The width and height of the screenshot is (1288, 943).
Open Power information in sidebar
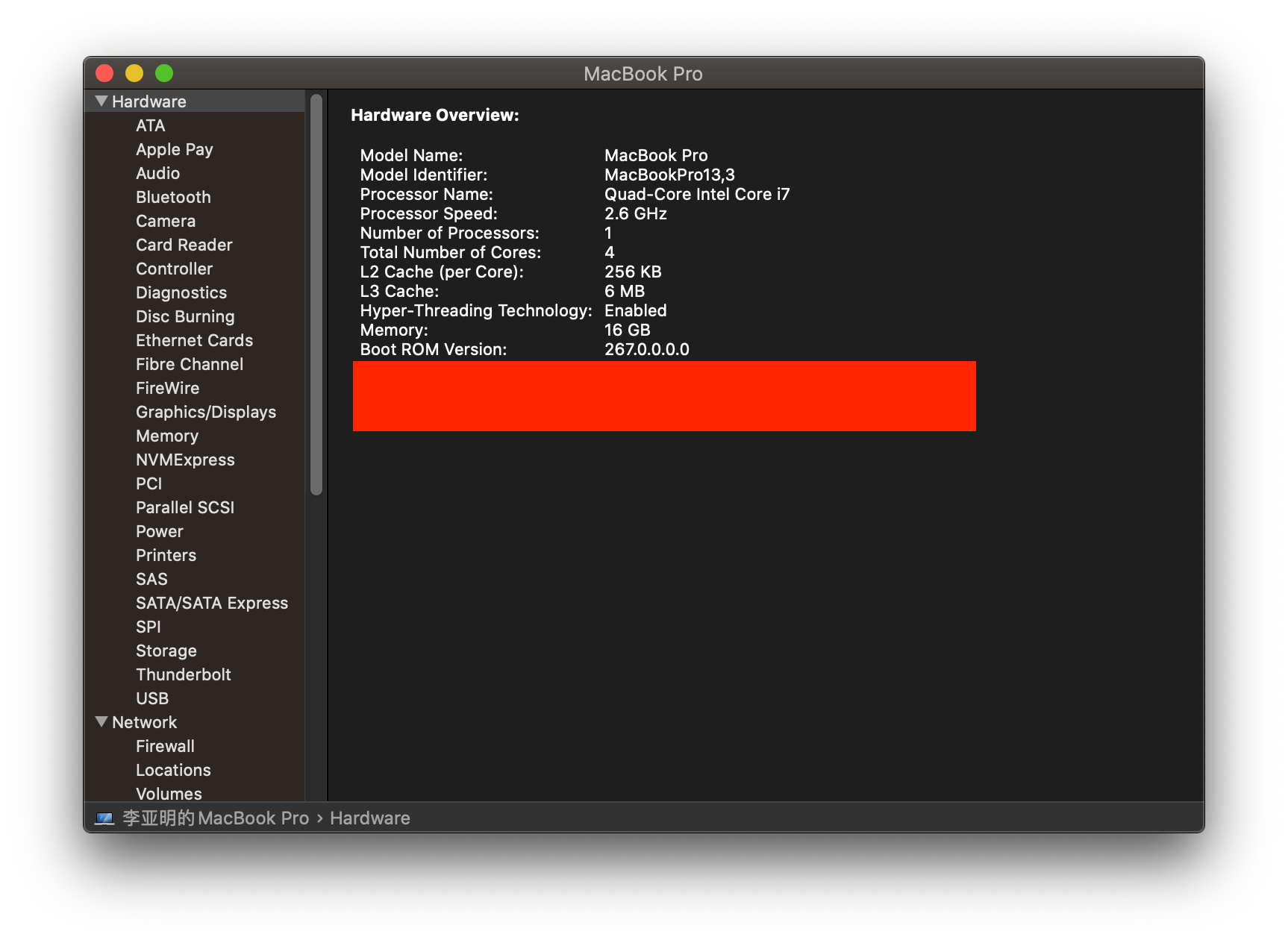click(x=159, y=531)
